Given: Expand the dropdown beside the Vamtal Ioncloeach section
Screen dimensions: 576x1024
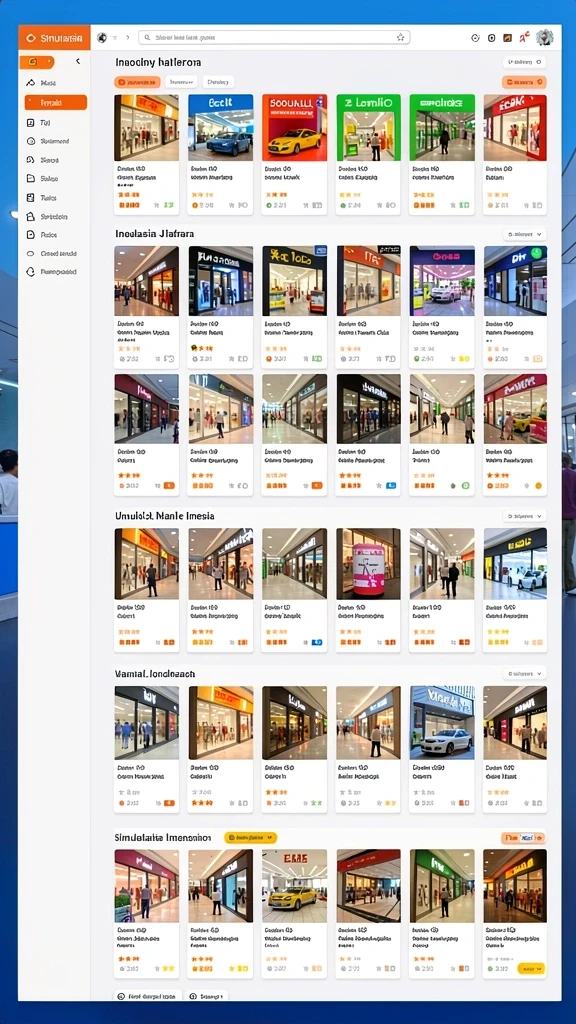Looking at the screenshot, I should point(524,673).
